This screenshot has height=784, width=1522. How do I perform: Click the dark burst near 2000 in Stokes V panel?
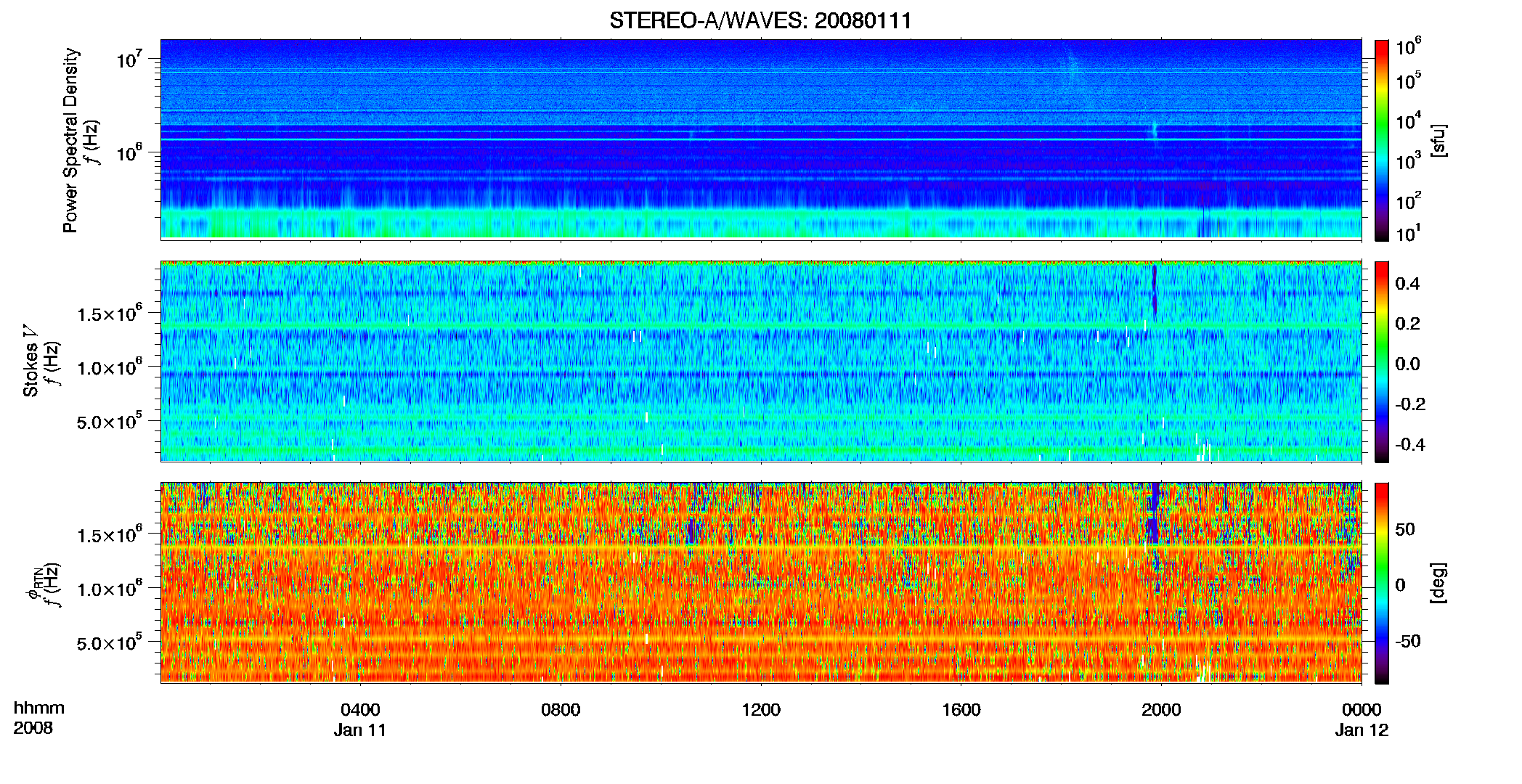[1154, 292]
